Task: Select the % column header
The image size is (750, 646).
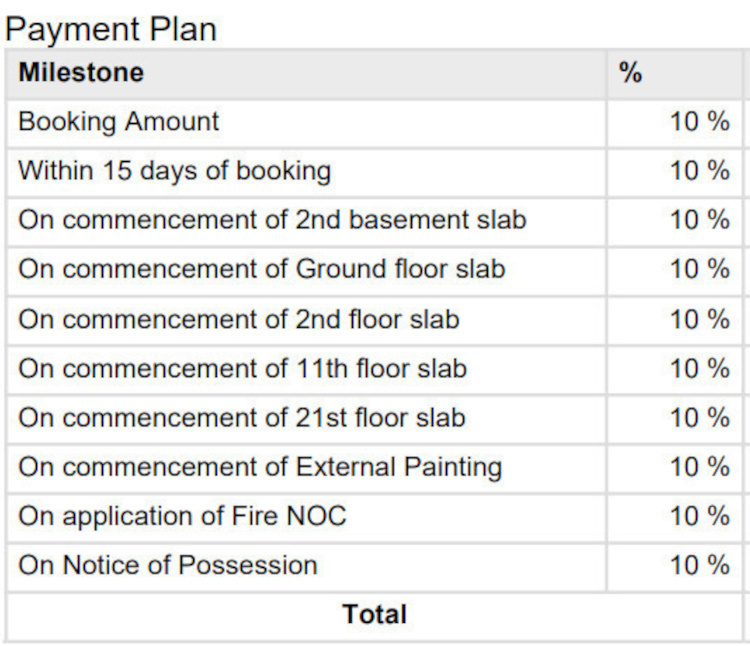Action: pos(630,73)
